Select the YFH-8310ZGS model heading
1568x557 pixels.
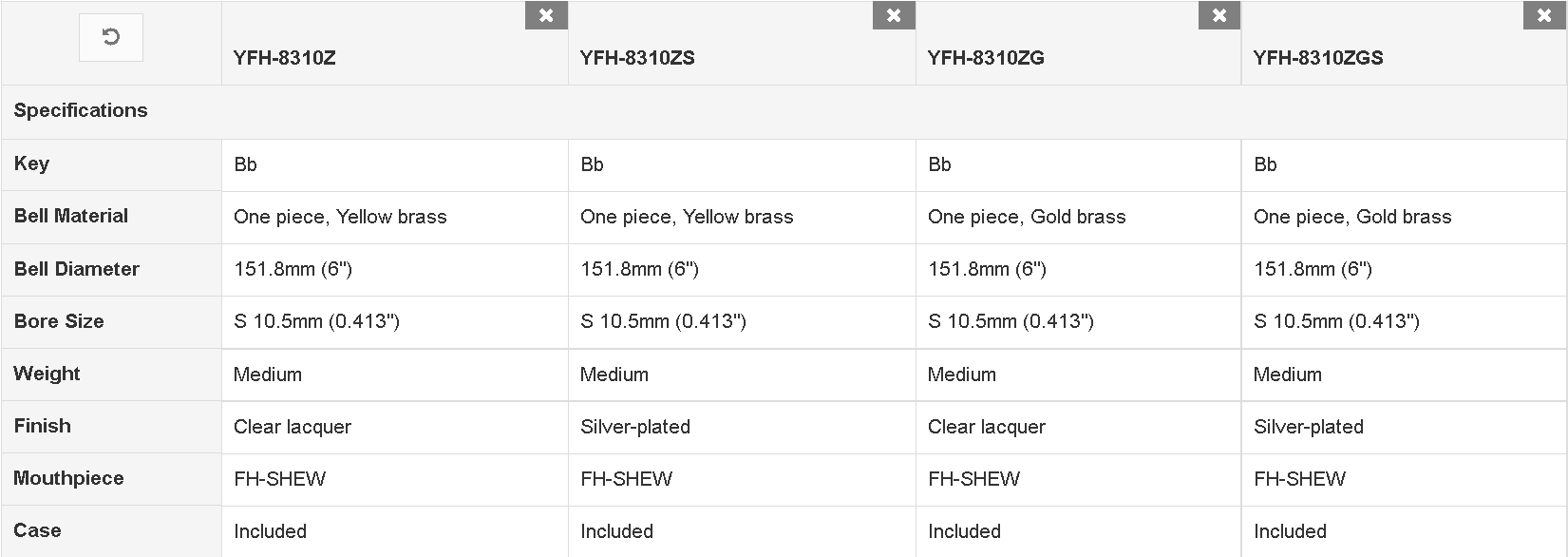[x=1318, y=58]
